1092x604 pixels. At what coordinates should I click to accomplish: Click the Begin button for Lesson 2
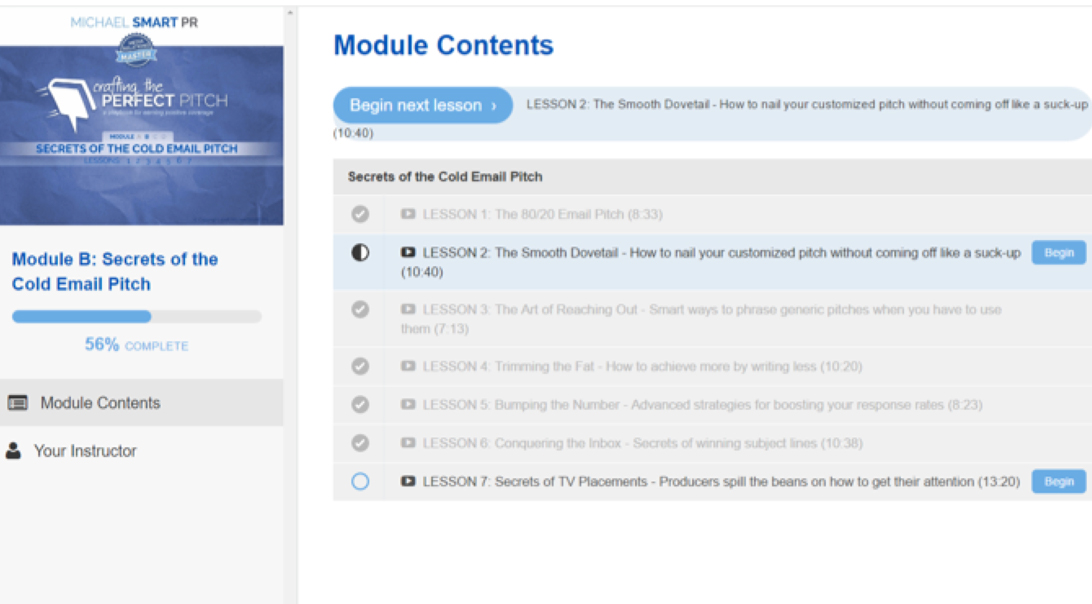tap(1058, 253)
